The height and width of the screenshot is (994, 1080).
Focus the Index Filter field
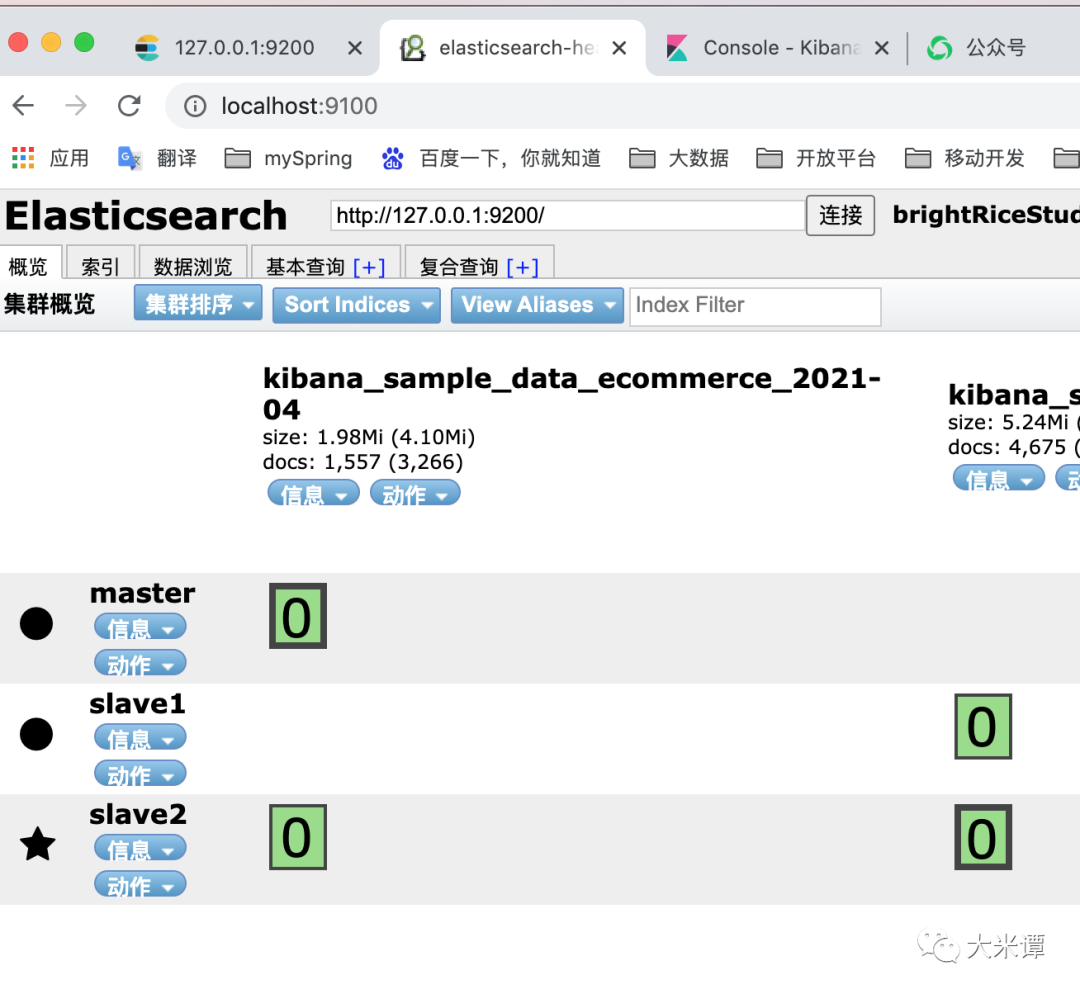click(755, 306)
